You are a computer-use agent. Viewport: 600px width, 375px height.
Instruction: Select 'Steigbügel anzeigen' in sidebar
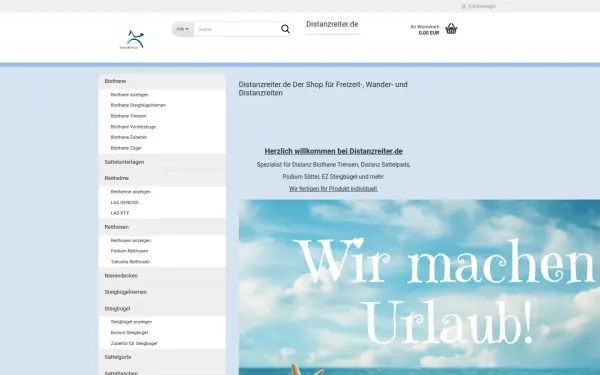click(131, 322)
